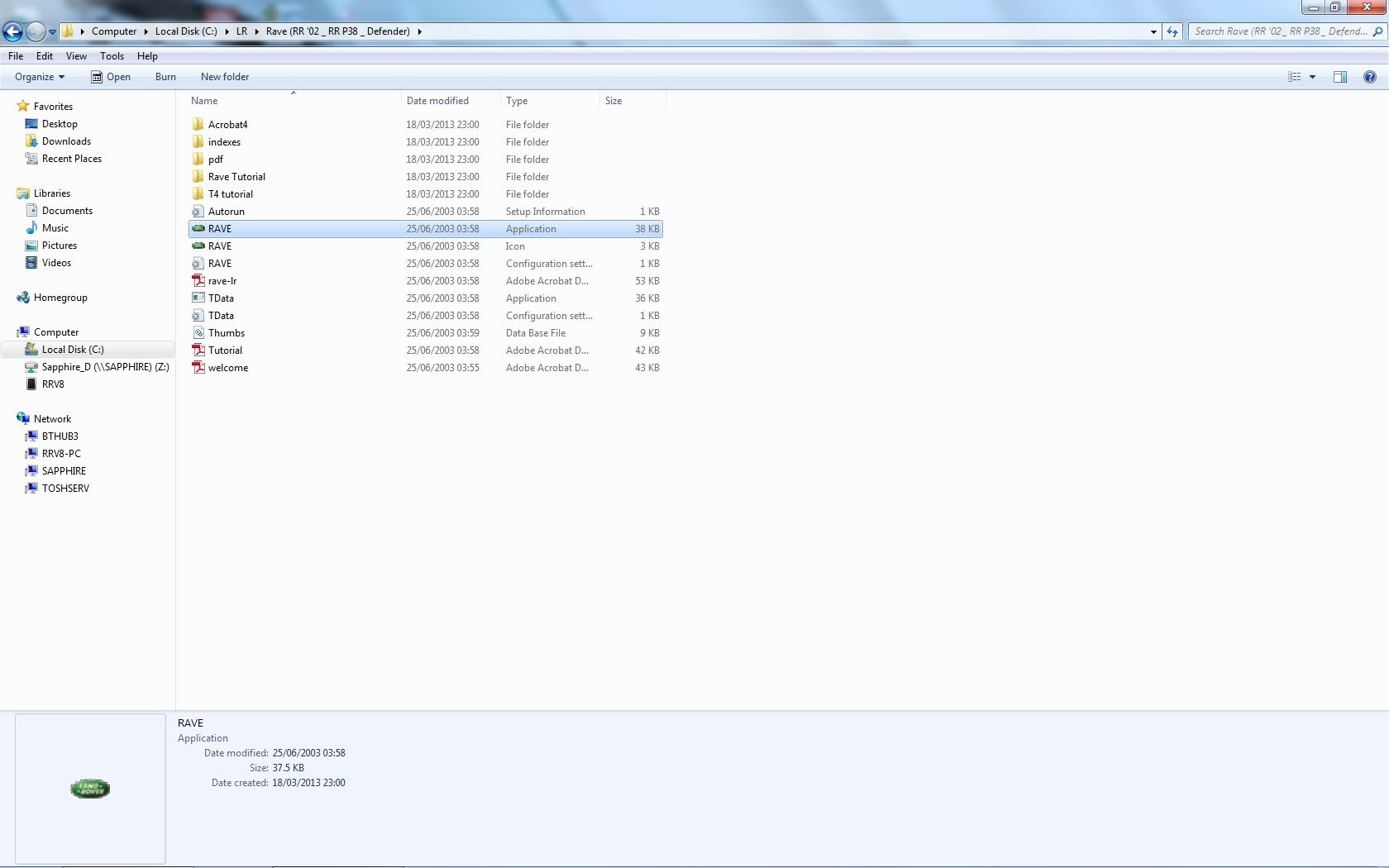Open Desktop in the Favorites list
Screen dimensions: 1389x868
[x=60, y=124]
